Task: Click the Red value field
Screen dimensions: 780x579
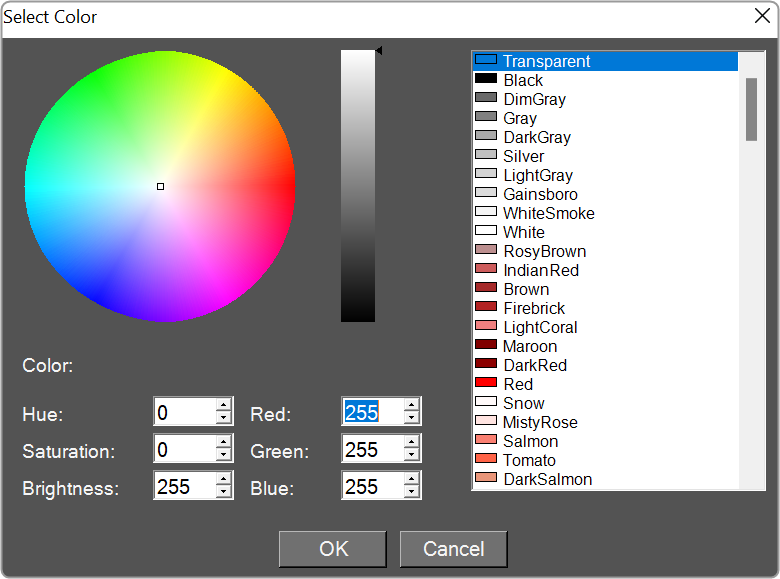Action: (373, 411)
